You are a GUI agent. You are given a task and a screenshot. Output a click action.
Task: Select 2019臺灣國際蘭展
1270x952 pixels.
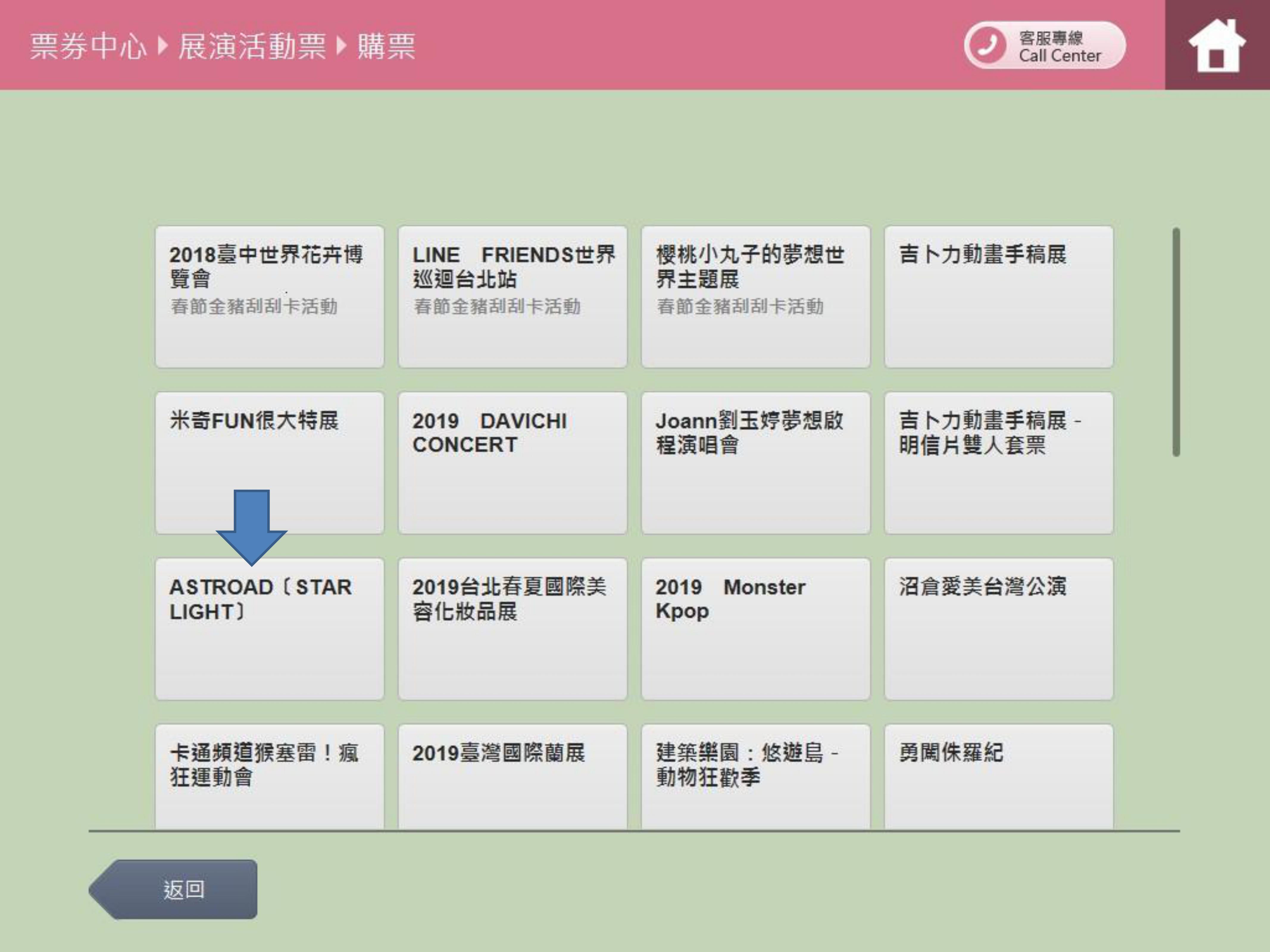513,776
